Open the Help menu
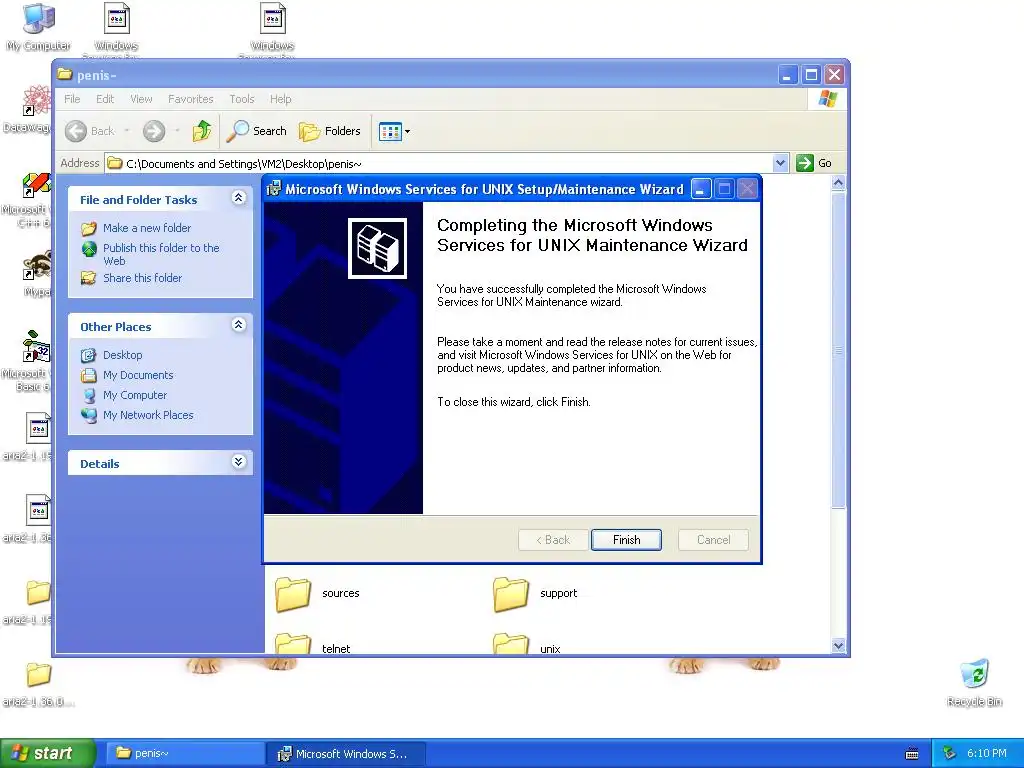Viewport: 1024px width, 768px height. tap(281, 99)
